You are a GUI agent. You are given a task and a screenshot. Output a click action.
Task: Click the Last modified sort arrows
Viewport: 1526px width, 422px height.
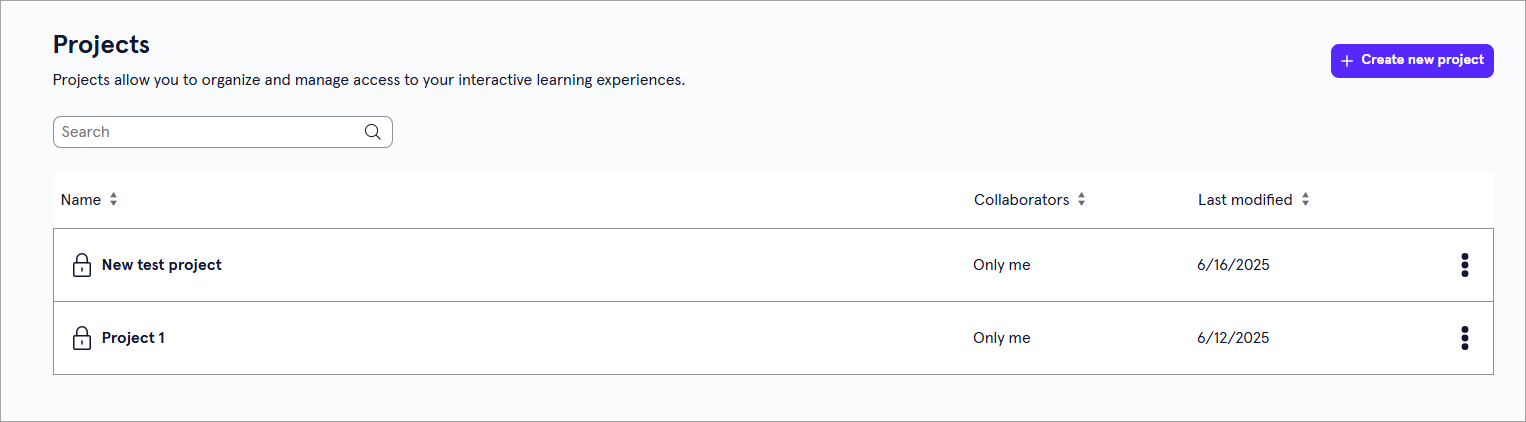(1305, 200)
